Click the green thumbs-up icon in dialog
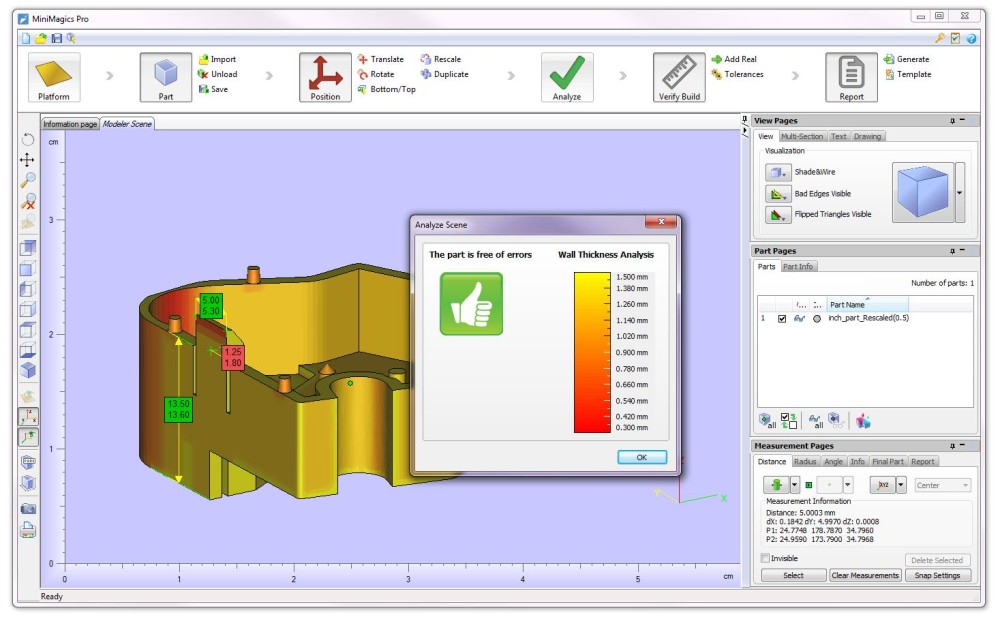This screenshot has width=1000, height=617. (471, 304)
